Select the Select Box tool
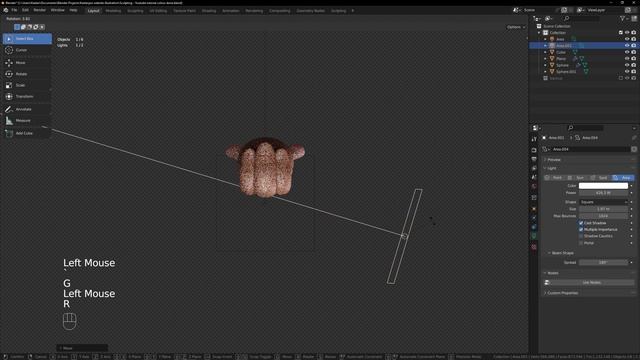Viewport: 640px width, 360px height. click(27, 39)
